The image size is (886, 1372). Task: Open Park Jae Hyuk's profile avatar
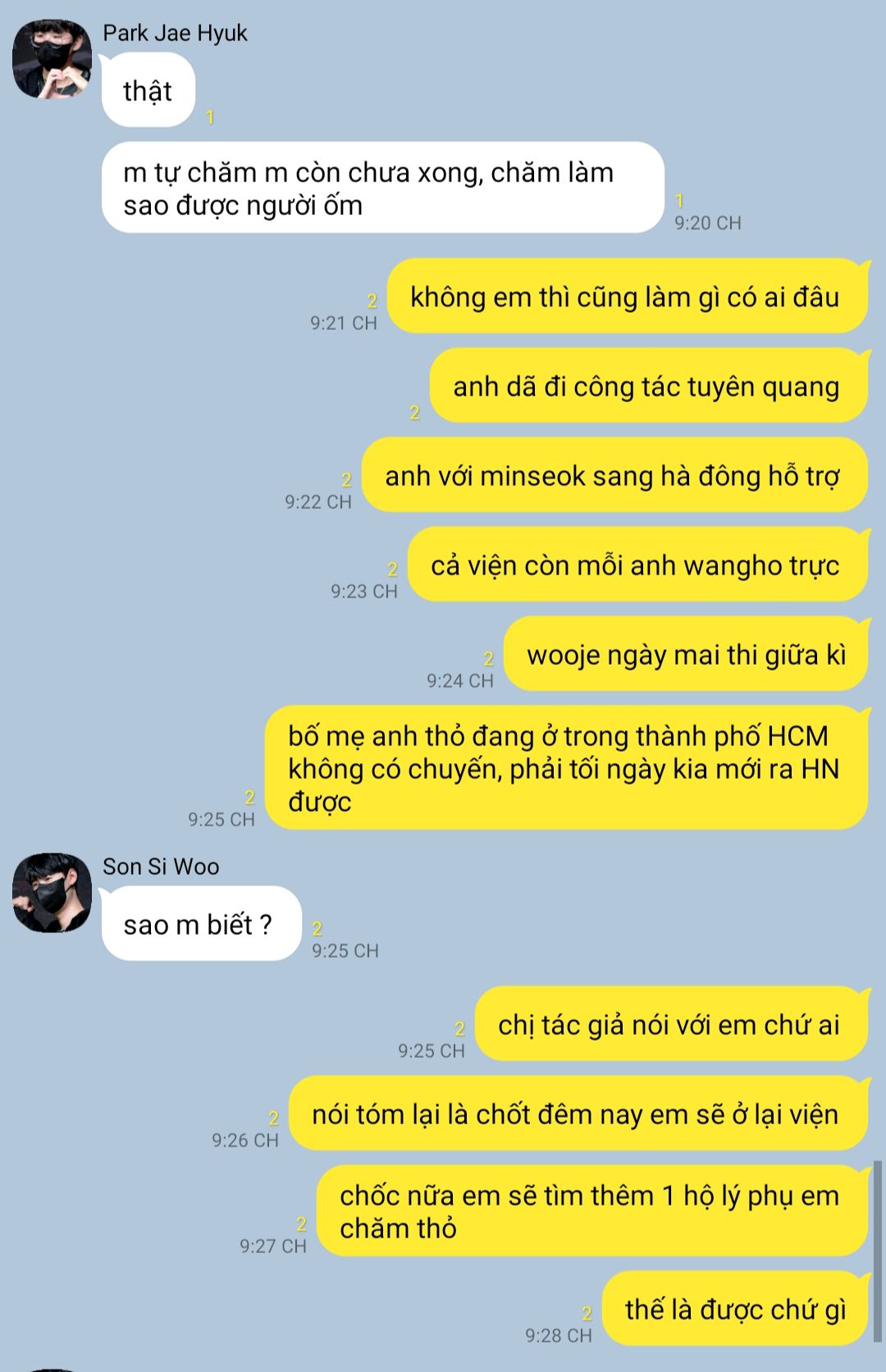tap(52, 59)
